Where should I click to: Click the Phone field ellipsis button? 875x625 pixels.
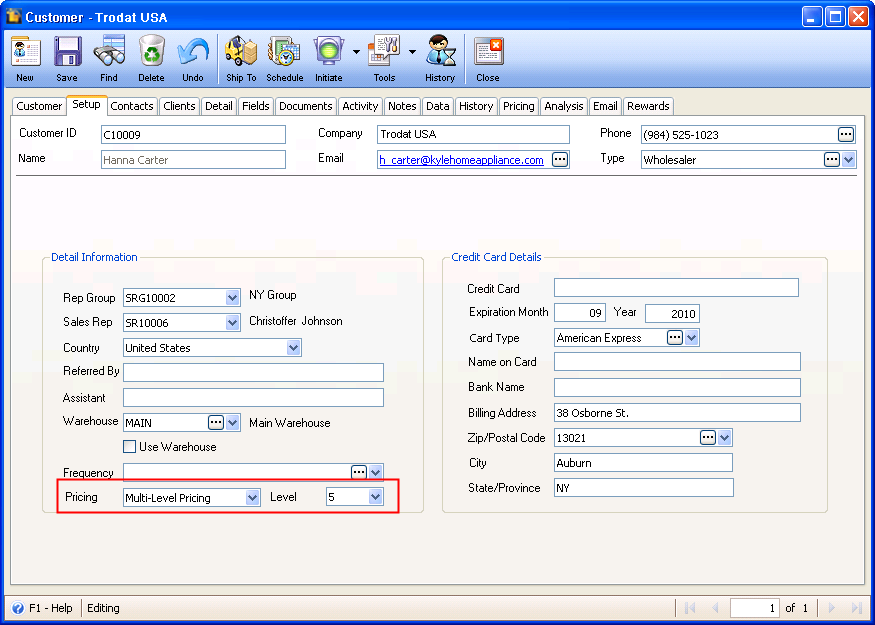pos(845,134)
